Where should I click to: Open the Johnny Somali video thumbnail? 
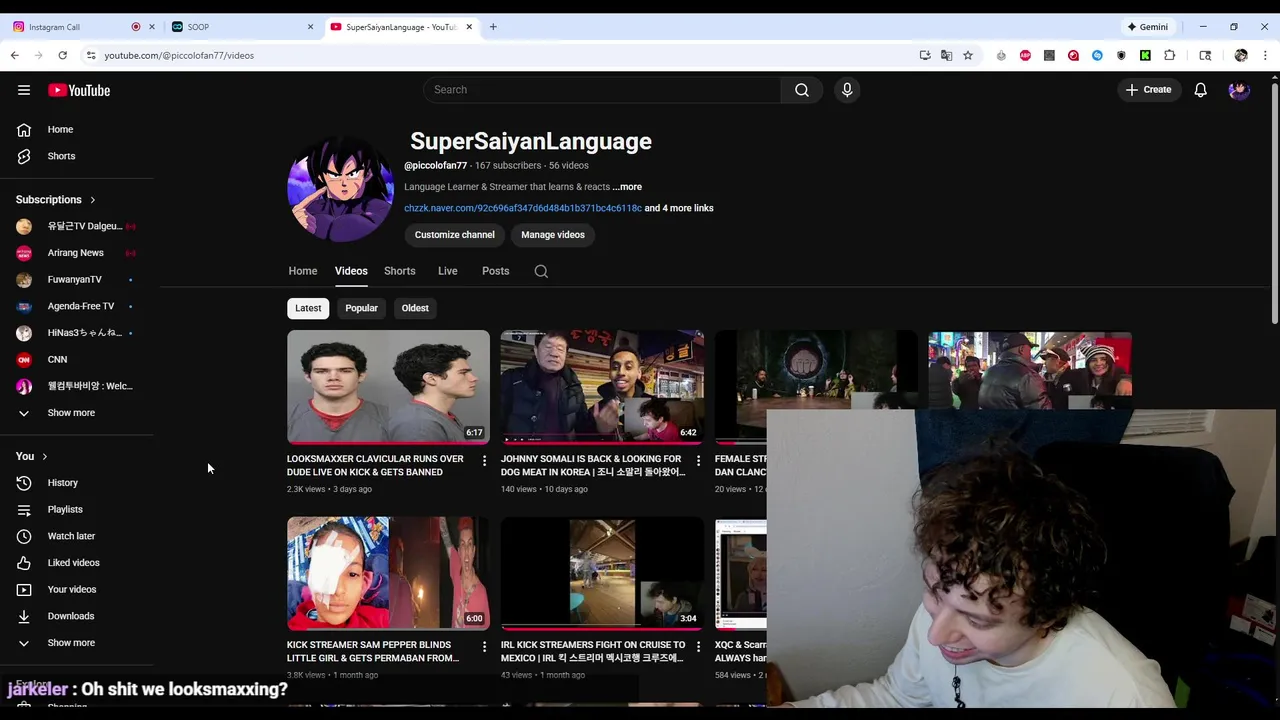coord(602,387)
